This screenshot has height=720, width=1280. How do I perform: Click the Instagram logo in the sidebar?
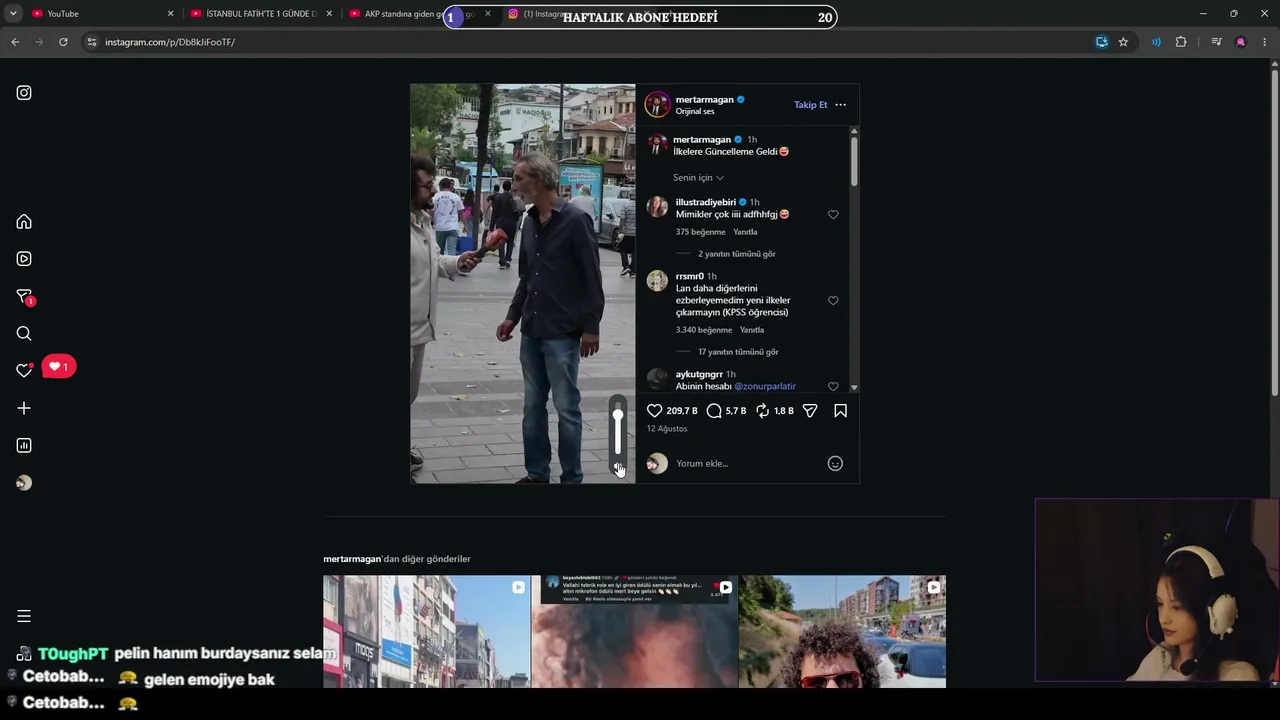[x=24, y=93]
